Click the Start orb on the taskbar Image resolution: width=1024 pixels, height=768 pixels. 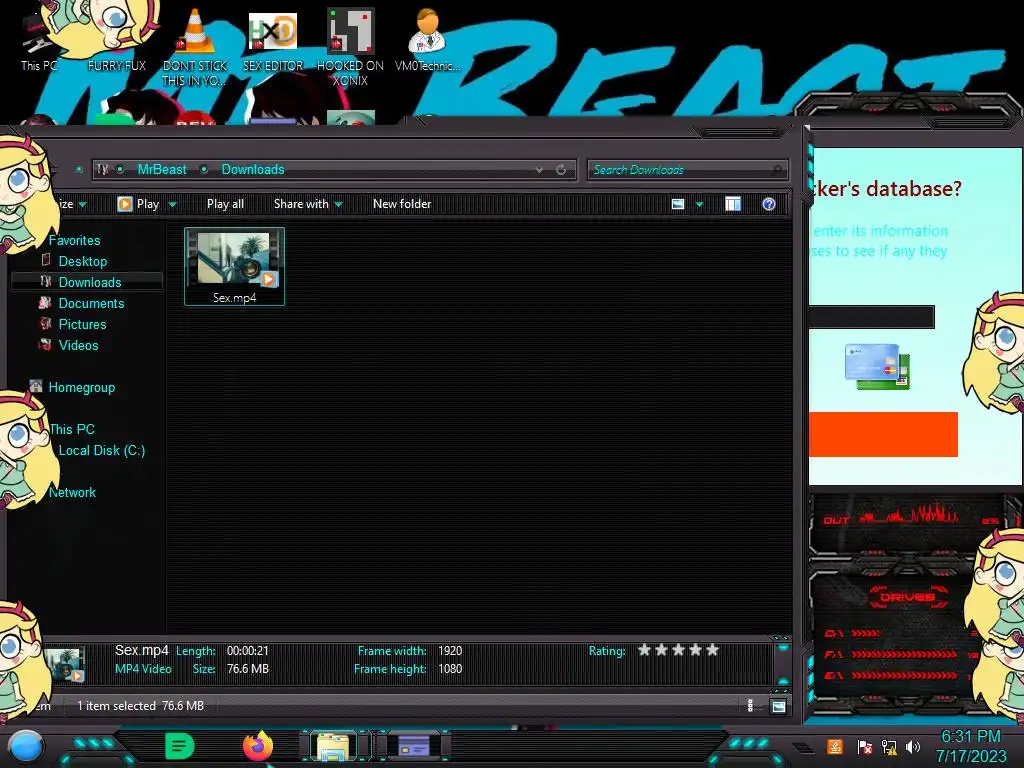coord(26,747)
